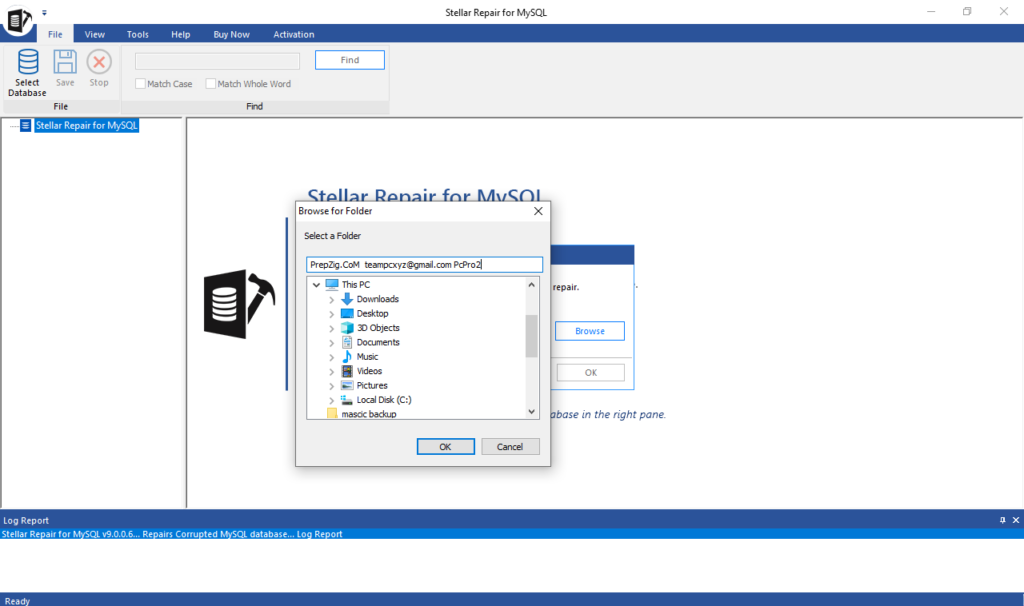Click the log entry about v9.0.0.6

(172, 534)
